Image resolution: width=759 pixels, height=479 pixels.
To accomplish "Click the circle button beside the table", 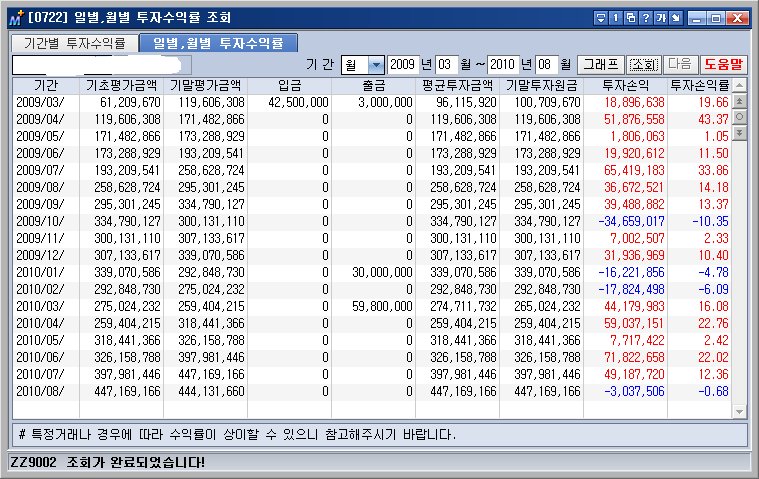I will click(739, 117).
